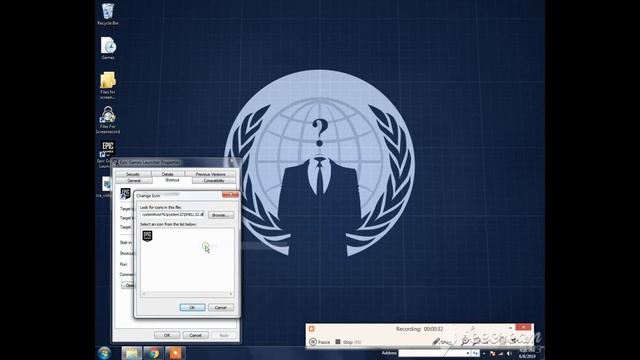Screen dimensions: 640x360
Task: Click the flag notification icon in system tray
Action: point(492,353)
